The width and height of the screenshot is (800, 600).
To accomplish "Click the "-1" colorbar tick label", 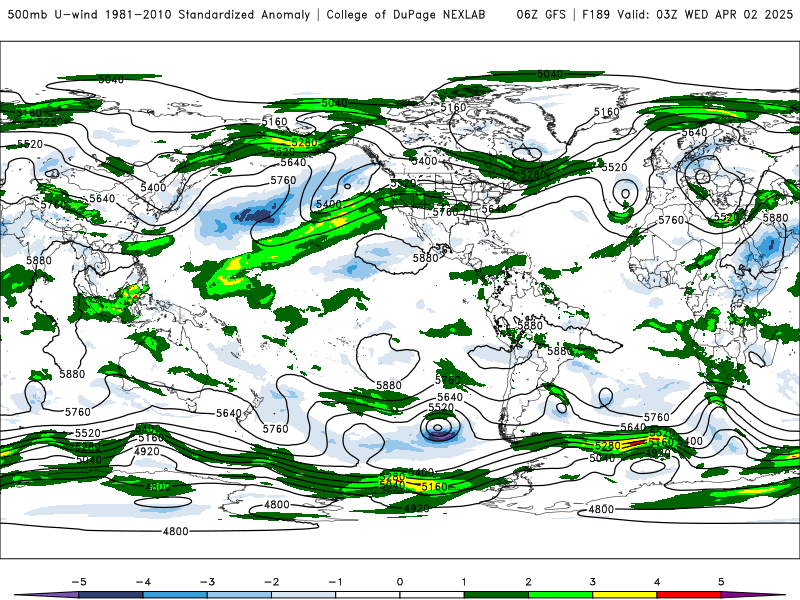I will pyautogui.click(x=336, y=582).
